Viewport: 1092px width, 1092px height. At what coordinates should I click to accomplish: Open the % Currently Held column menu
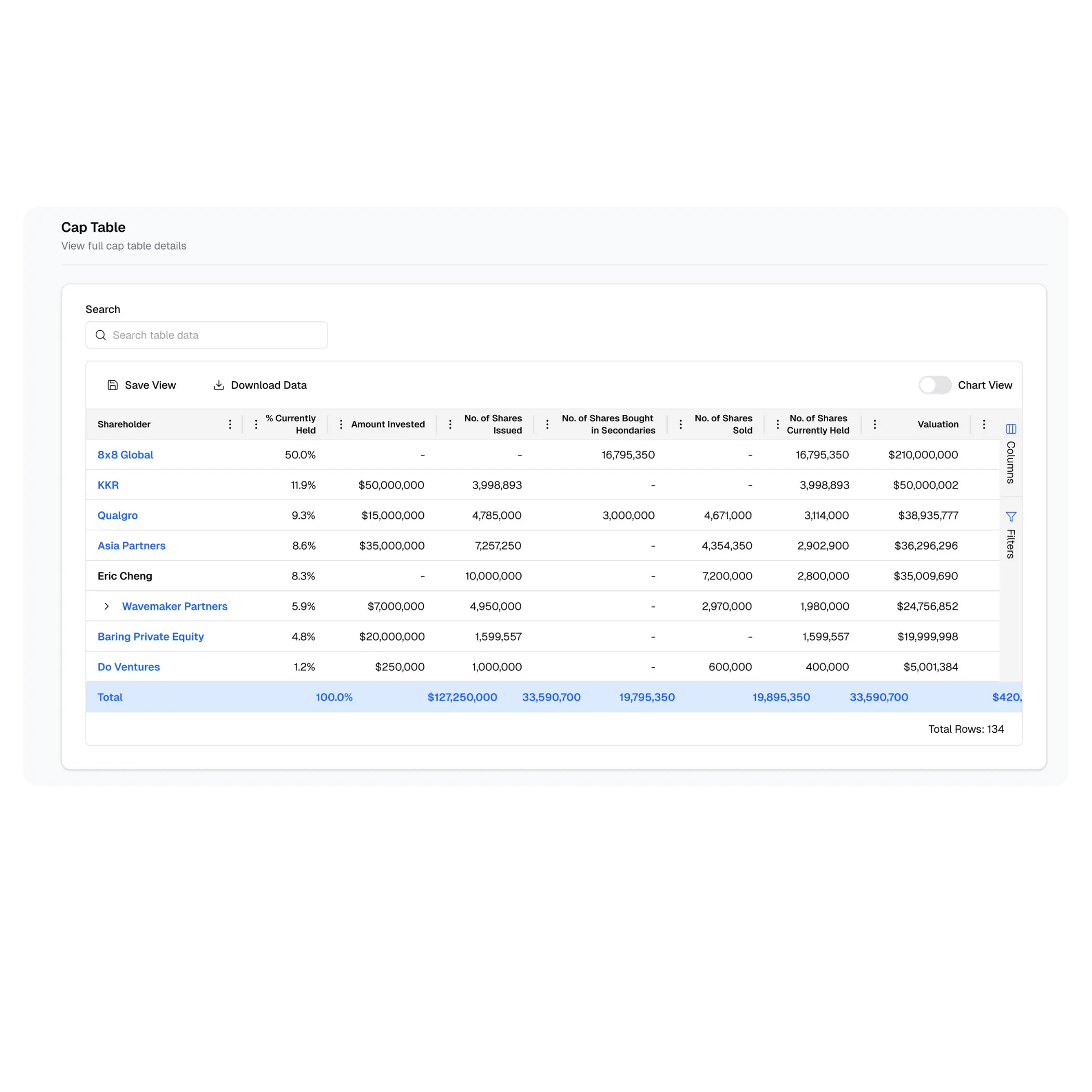pos(256,424)
